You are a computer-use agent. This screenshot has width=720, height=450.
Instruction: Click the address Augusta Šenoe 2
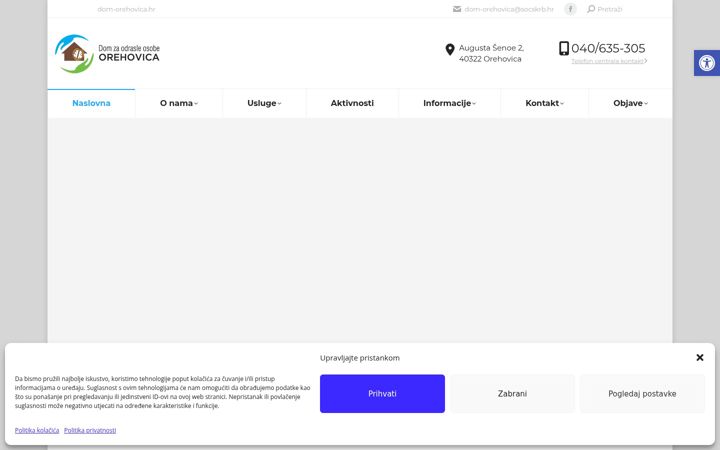[491, 48]
